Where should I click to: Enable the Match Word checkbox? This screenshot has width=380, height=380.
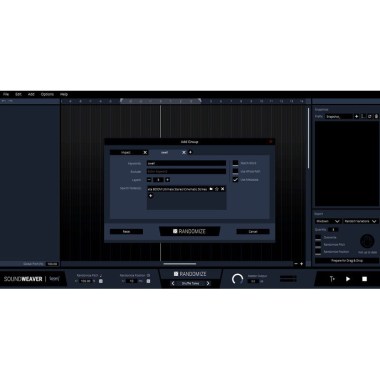[x=235, y=163]
